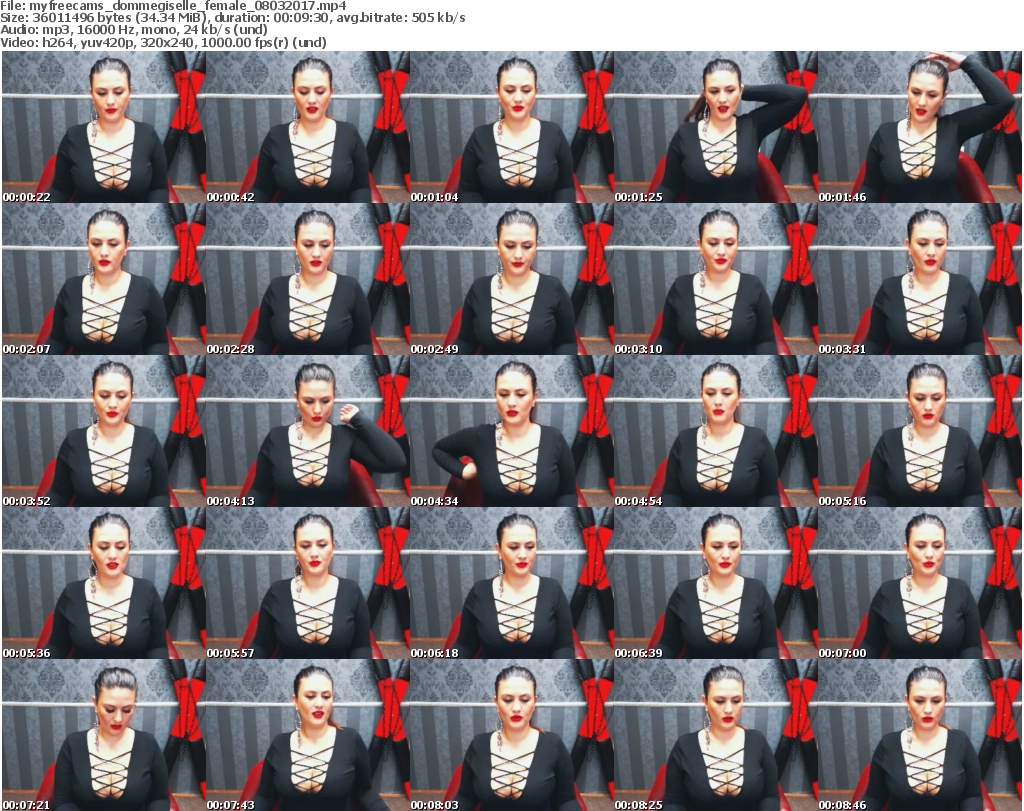Select the thumbnail timestamped 00:08:46
Viewport: 1024px width, 811px height.
[x=920, y=735]
